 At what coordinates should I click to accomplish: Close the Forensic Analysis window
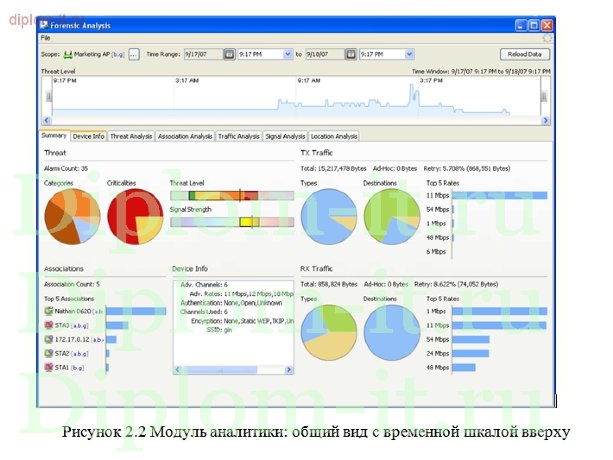tap(547, 25)
